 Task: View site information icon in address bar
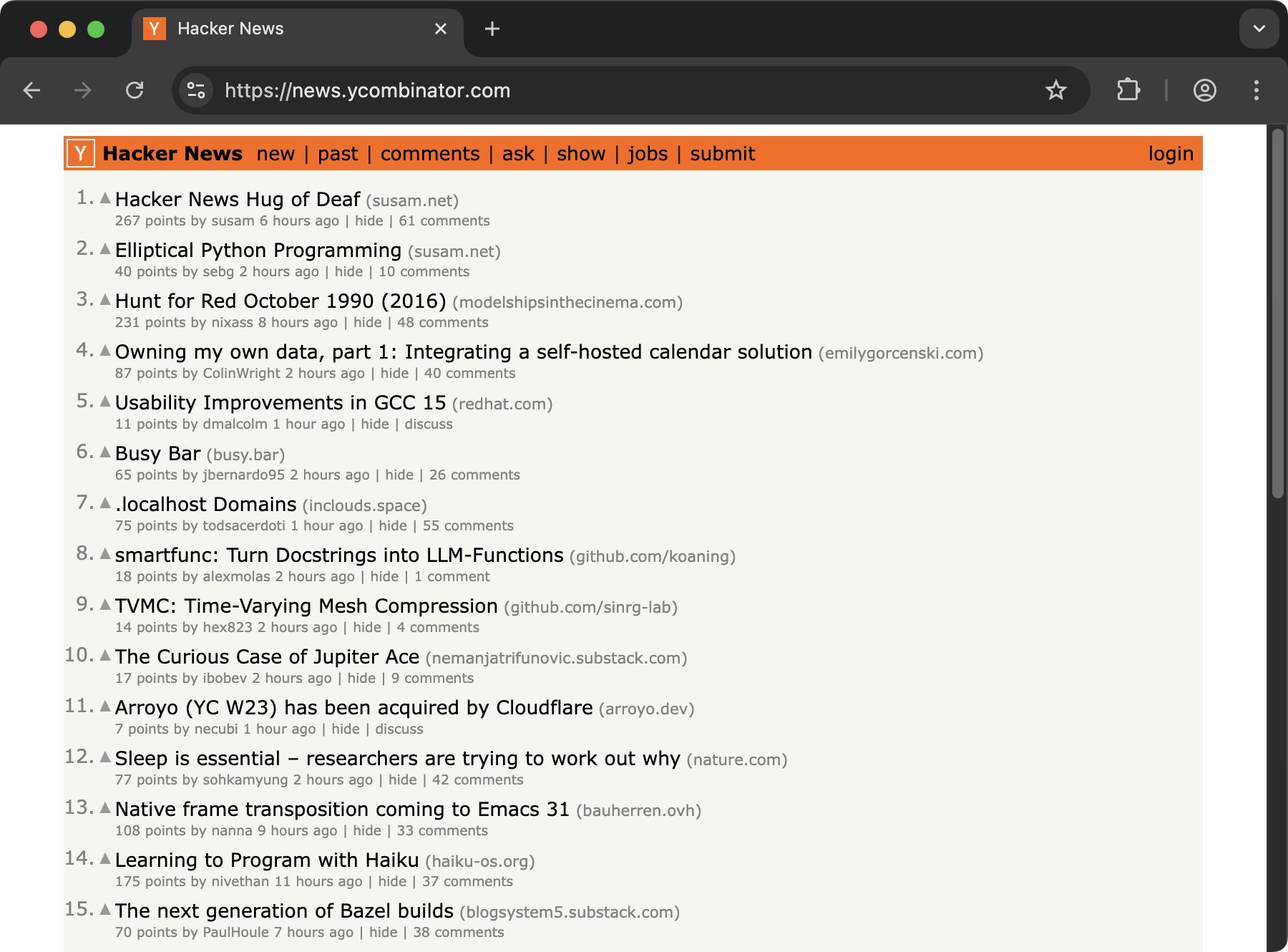point(196,90)
